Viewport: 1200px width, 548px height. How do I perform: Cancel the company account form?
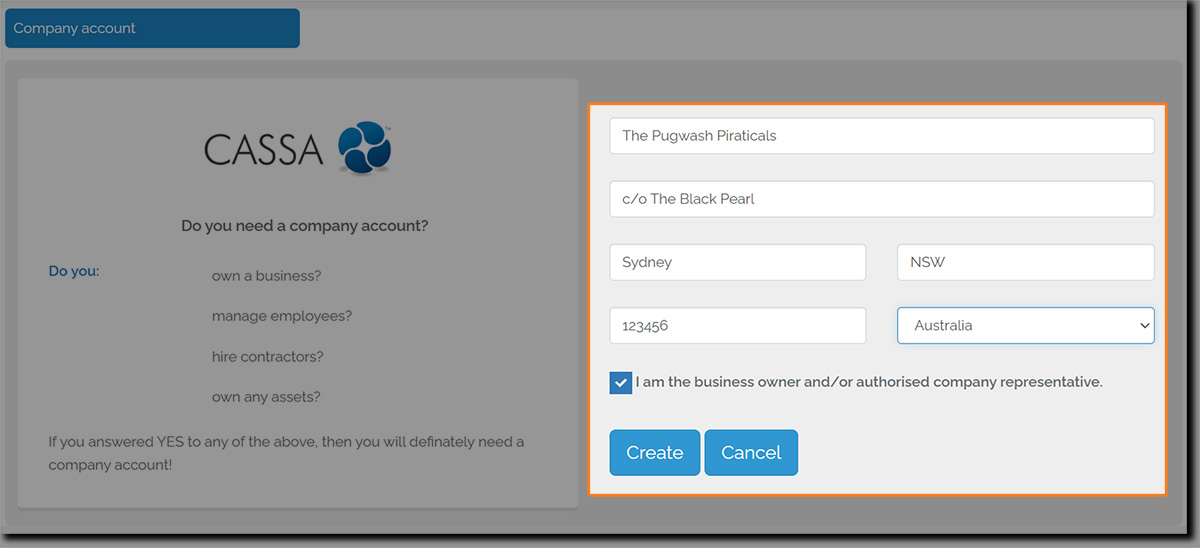click(751, 453)
